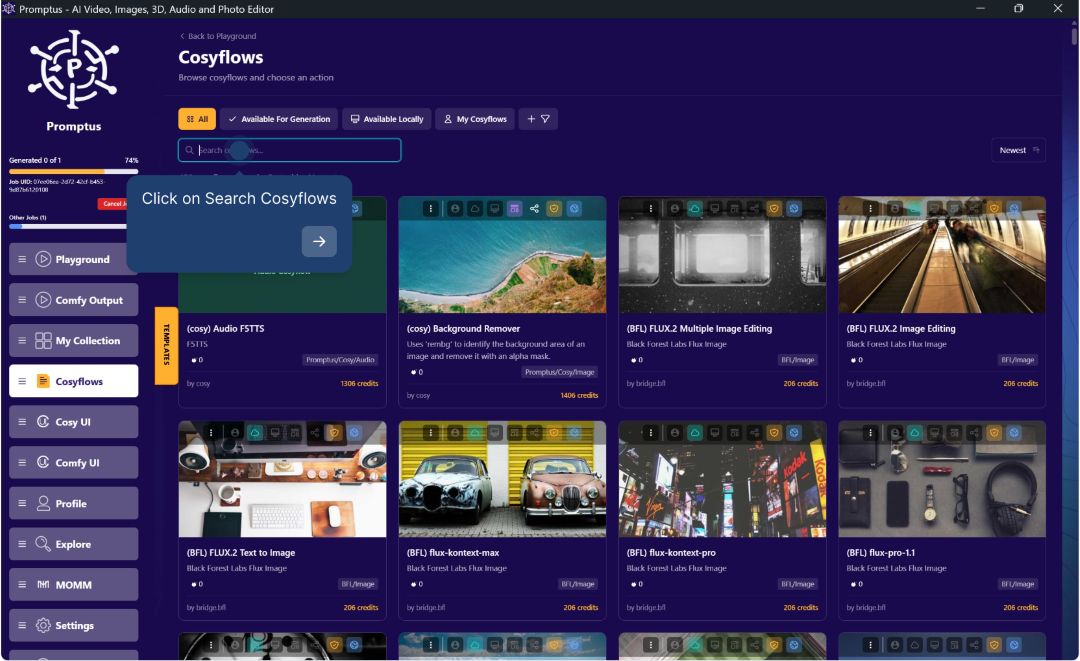Screen dimensions: 1080x661
Task: Click the Promptus/Cosy/Audio tag
Action: tap(340, 359)
